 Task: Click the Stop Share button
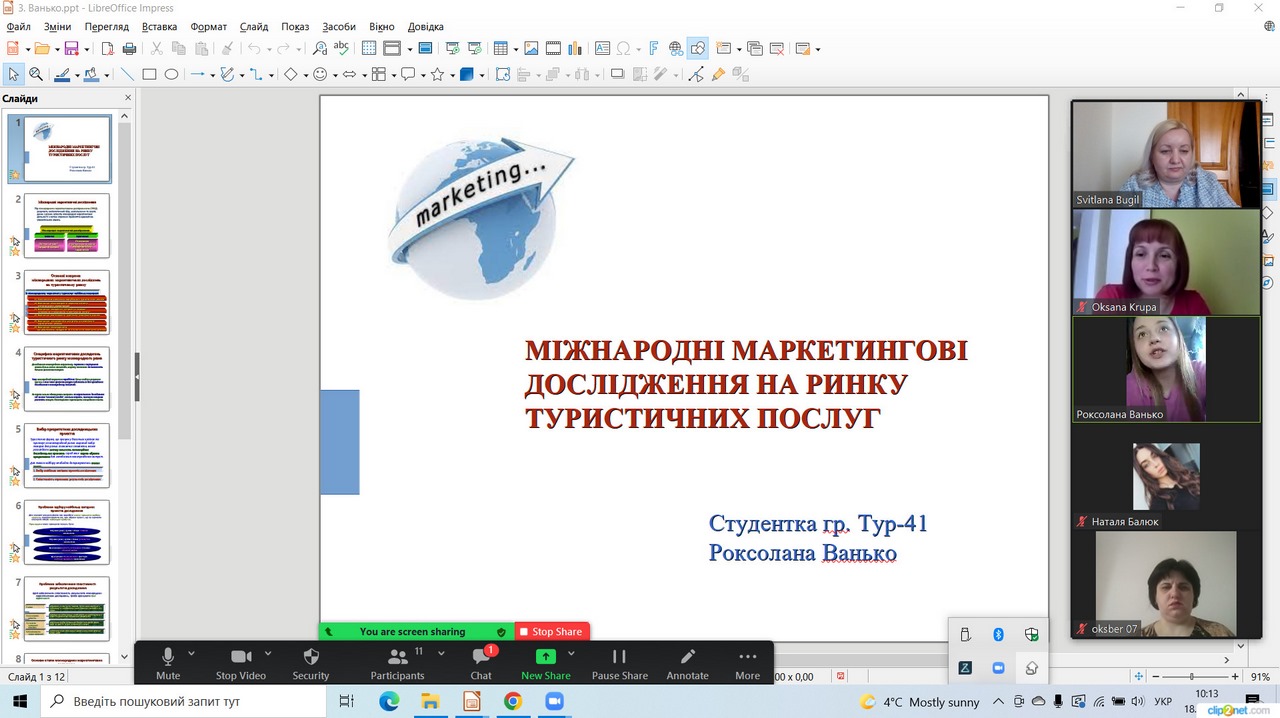(551, 632)
